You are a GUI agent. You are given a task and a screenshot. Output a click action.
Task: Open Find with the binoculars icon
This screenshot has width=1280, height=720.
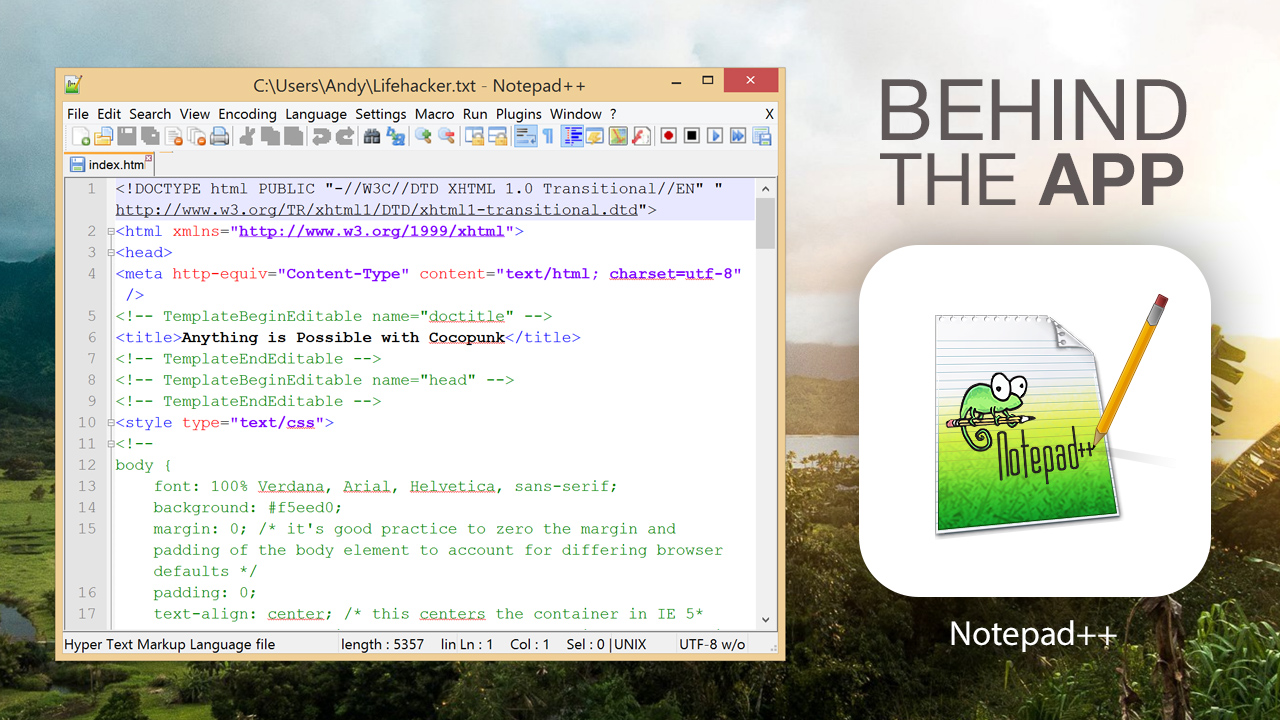pos(372,136)
